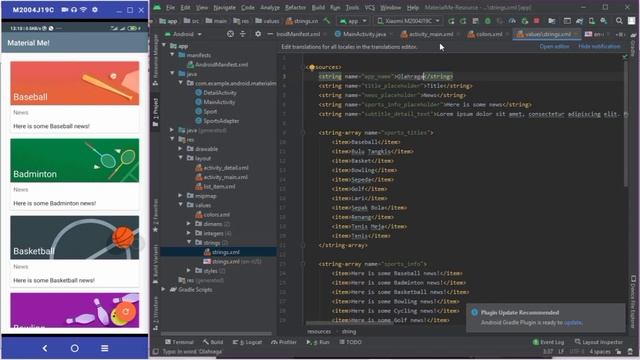Viewport: 640px width, 360px height.
Task: Click the Search Everywhere magnifier icon
Action: click(x=619, y=20)
